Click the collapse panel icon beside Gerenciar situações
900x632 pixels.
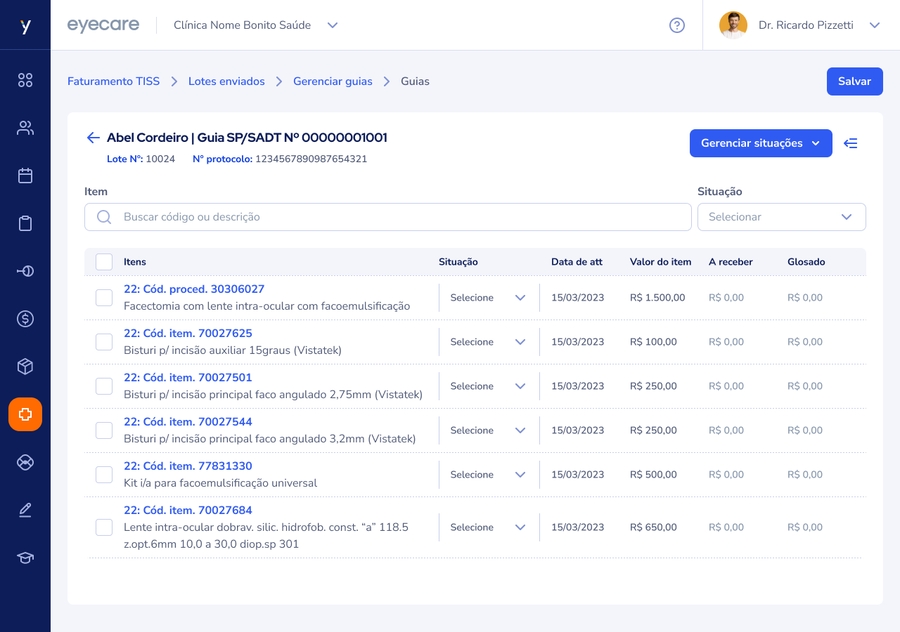pyautogui.click(x=851, y=143)
